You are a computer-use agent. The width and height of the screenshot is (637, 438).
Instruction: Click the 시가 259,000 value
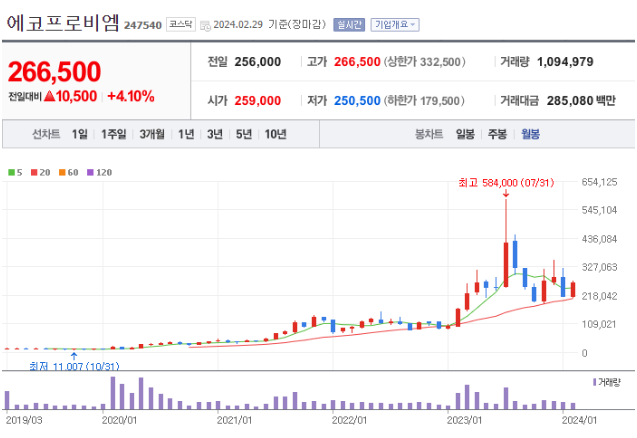pyautogui.click(x=258, y=100)
